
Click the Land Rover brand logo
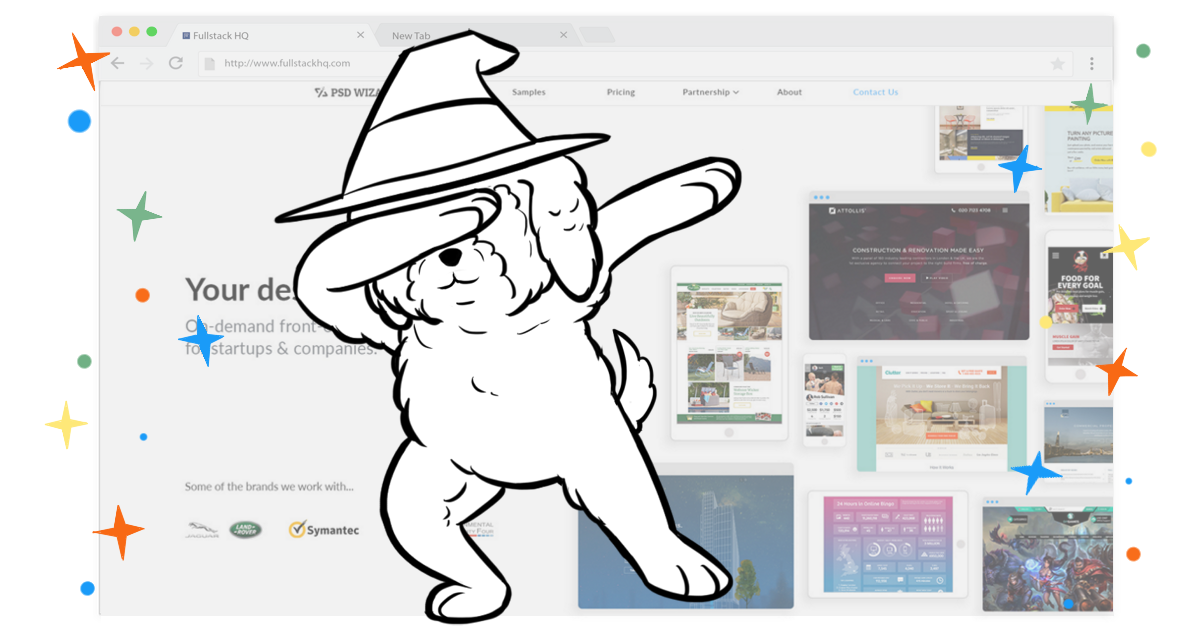[x=246, y=528]
